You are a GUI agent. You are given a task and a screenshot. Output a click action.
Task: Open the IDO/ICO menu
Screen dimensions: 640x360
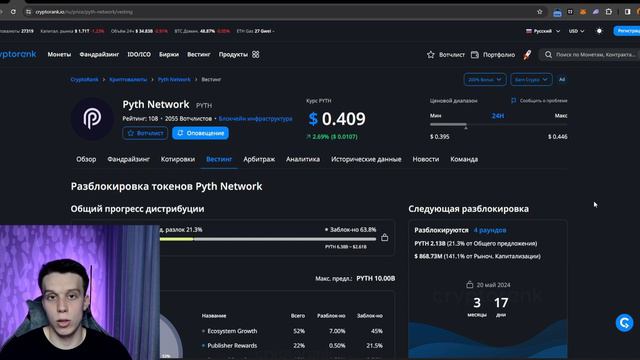pos(139,54)
